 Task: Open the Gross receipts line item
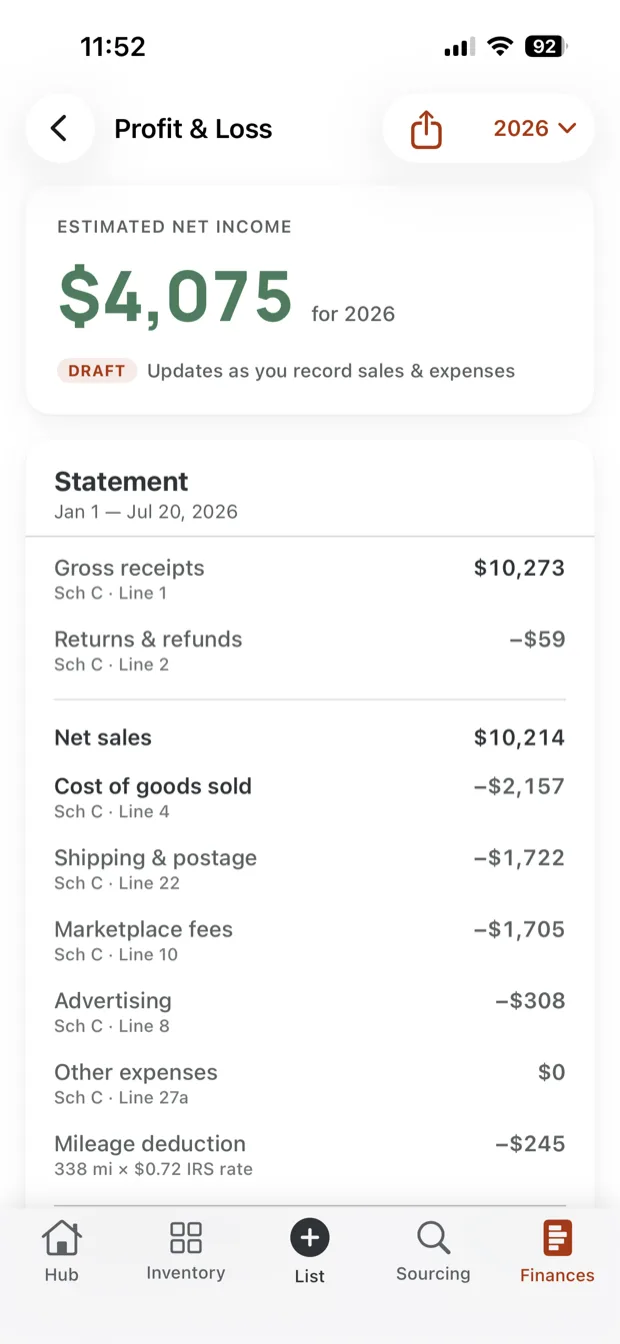tap(310, 579)
